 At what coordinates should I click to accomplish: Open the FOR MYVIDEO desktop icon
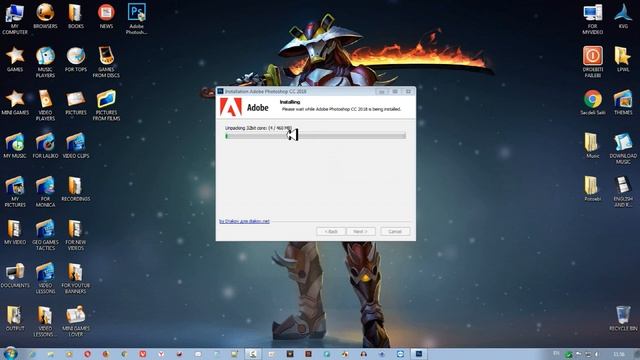pyautogui.click(x=593, y=19)
